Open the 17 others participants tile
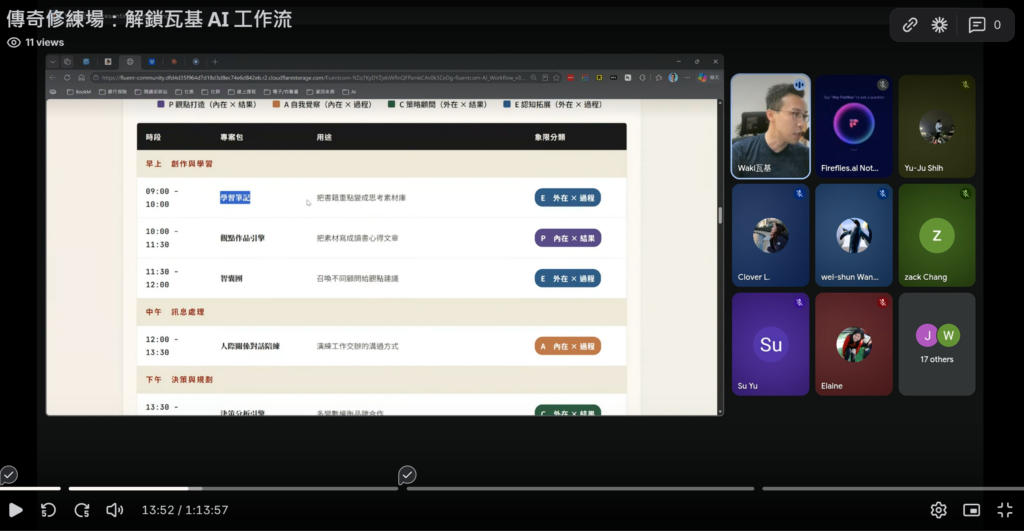The image size is (1024, 531). tap(936, 344)
